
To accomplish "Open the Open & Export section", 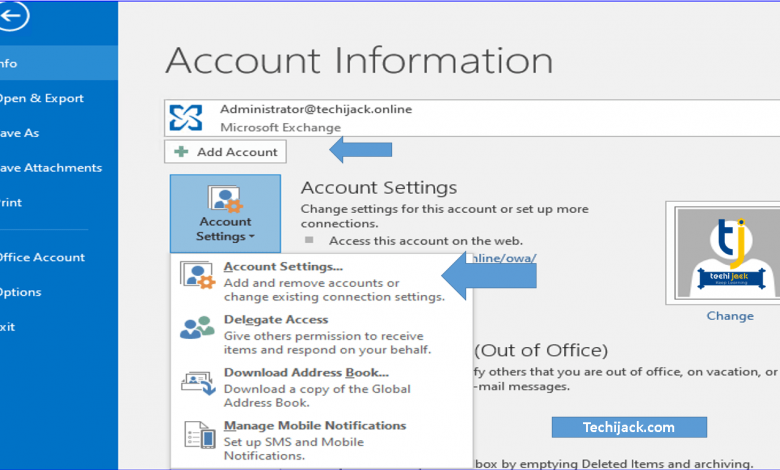I will pyautogui.click(x=59, y=98).
